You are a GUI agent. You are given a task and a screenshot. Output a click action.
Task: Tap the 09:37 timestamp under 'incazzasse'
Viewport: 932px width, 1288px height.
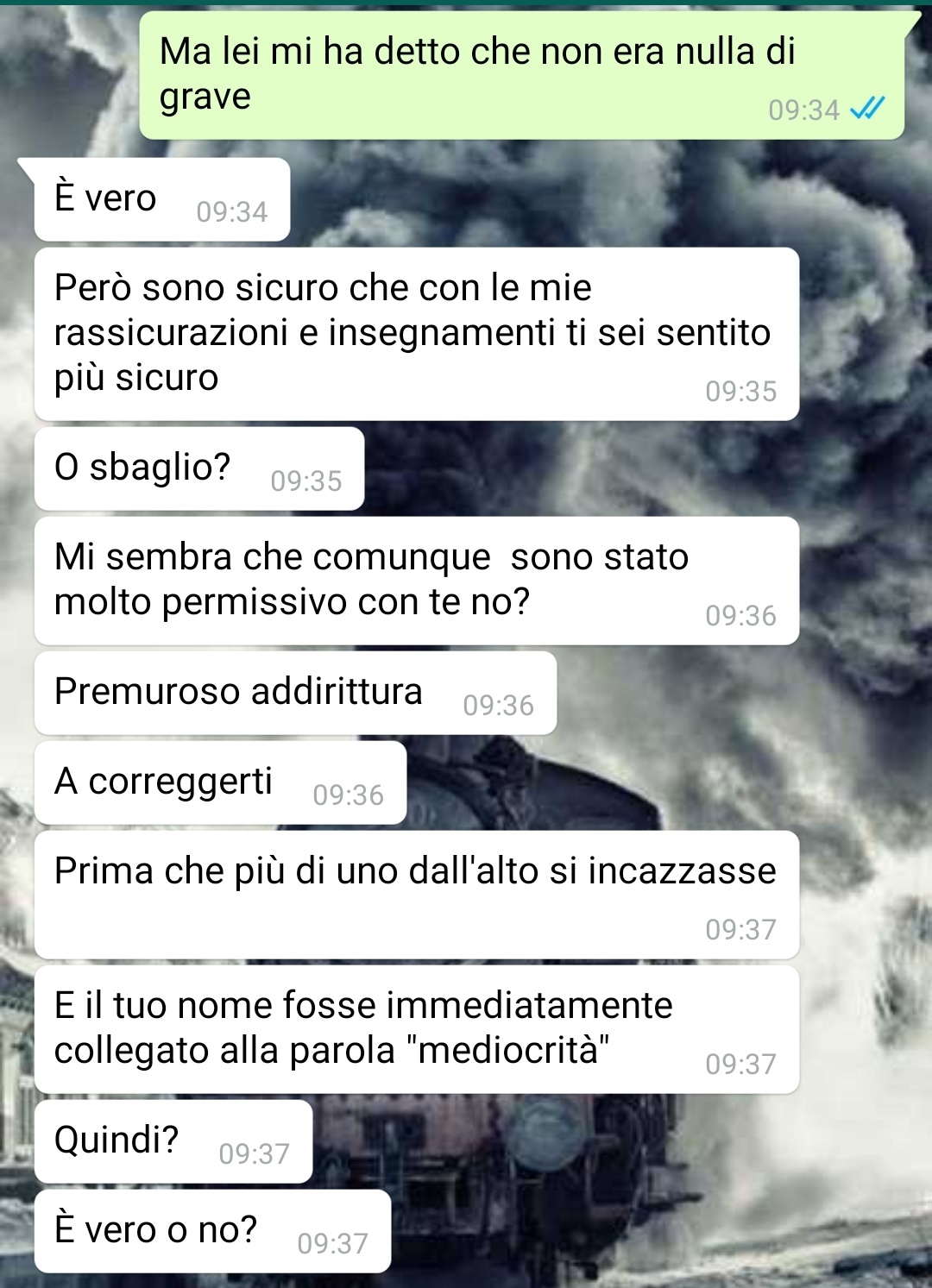pos(741,929)
